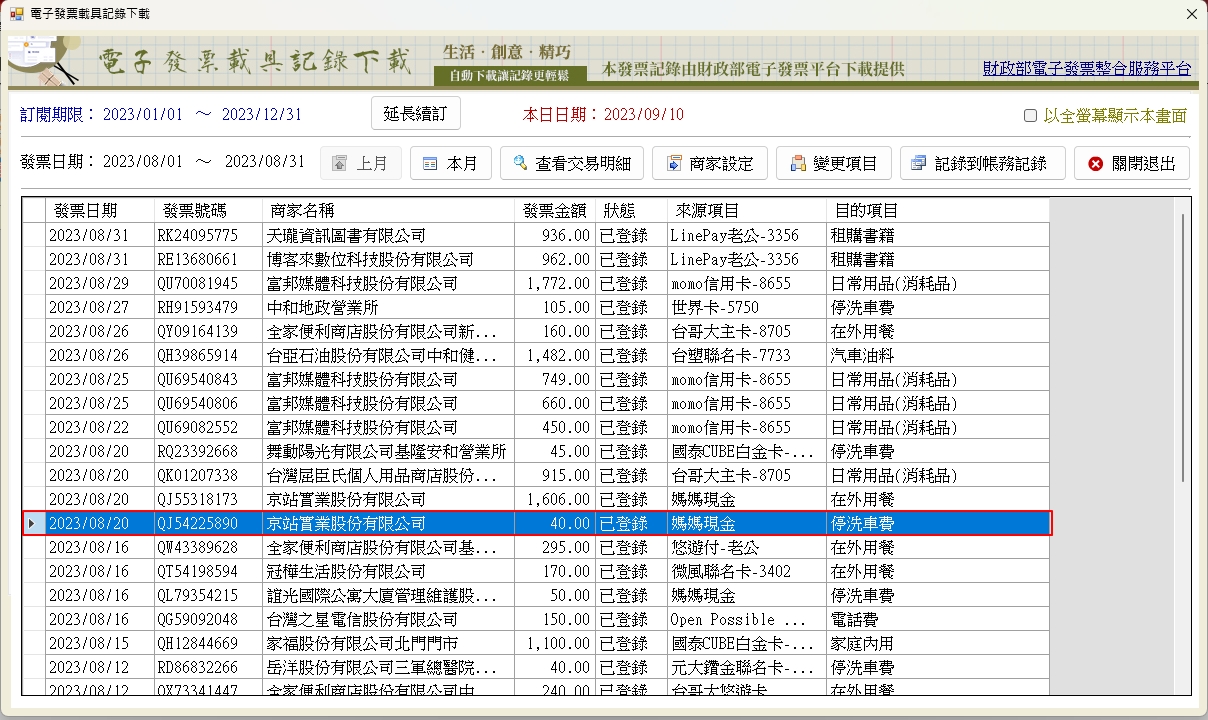The image size is (1208, 720).
Task: Click the 發票日期 column header
Action: point(100,210)
